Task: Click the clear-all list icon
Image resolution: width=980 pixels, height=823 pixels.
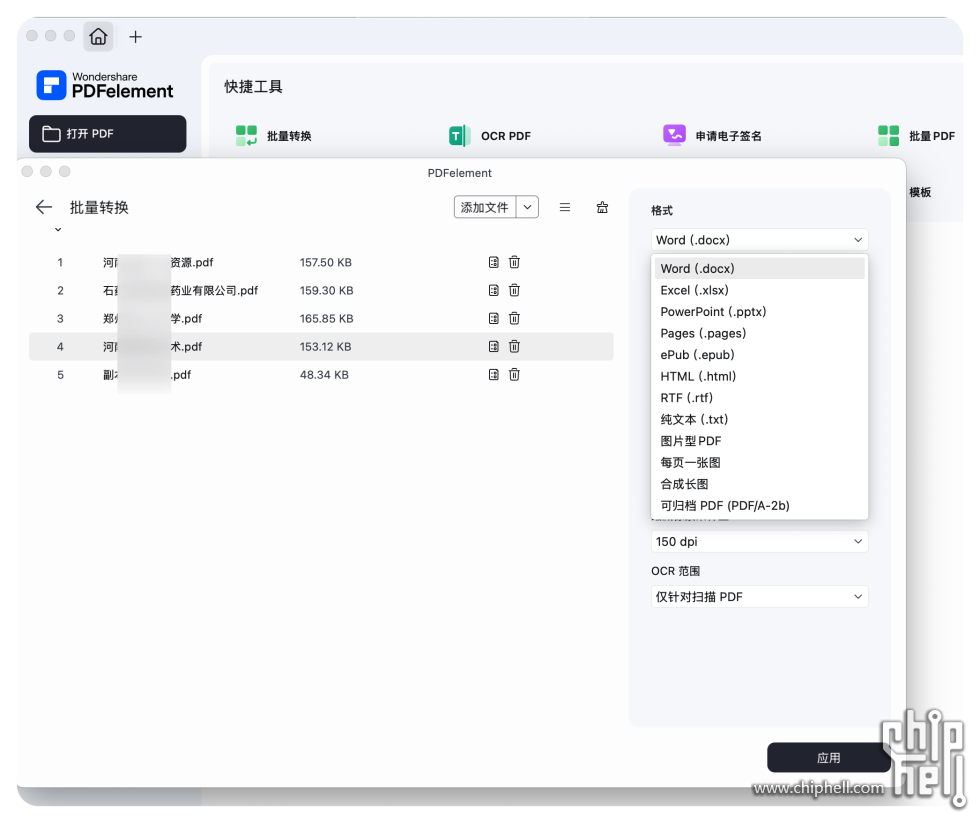Action: tap(602, 207)
